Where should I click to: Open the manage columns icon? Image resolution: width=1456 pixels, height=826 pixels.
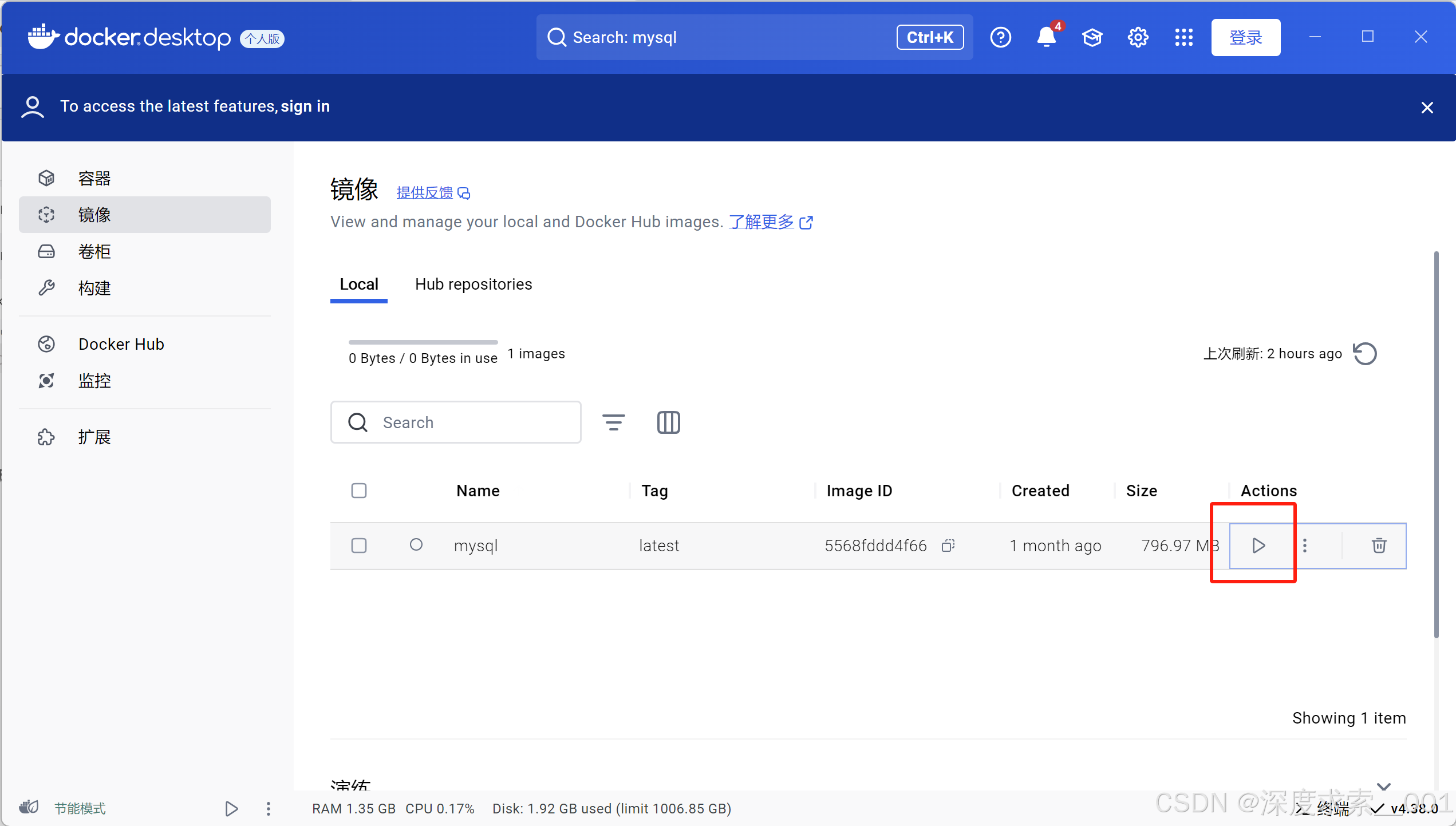[x=668, y=422]
